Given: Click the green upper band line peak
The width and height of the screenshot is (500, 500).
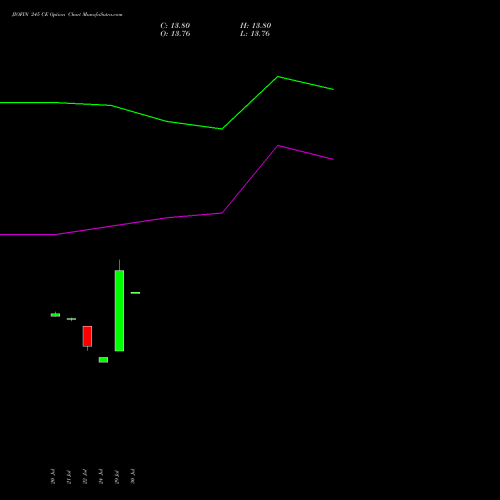Looking at the screenshot, I should [278, 77].
